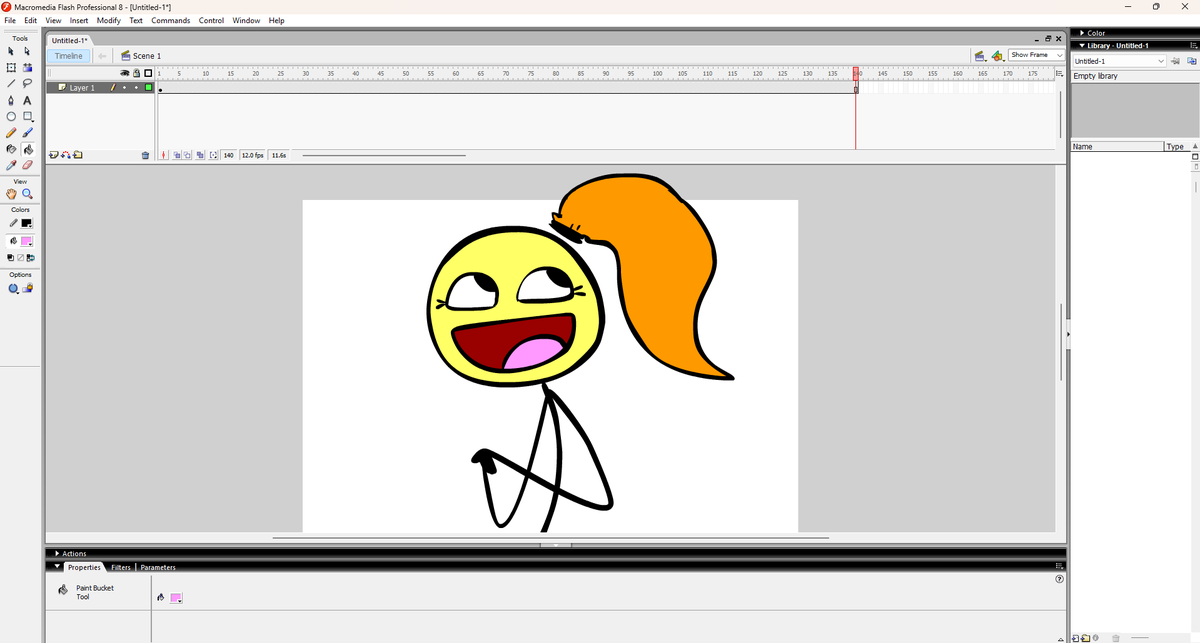This screenshot has height=643, width=1200.
Task: Click the Timeline toggle button
Action: (69, 56)
